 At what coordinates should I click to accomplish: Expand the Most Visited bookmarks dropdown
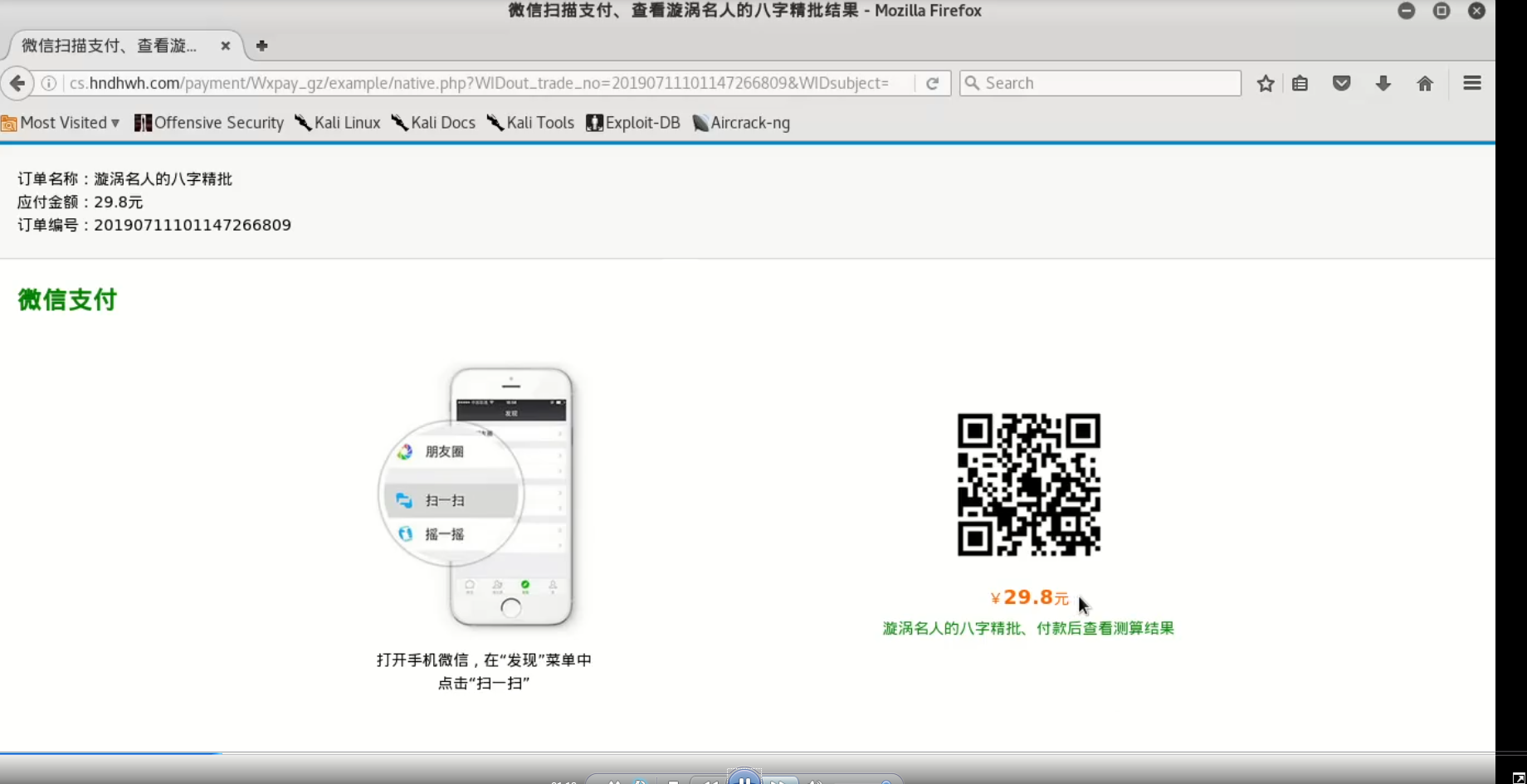click(x=61, y=123)
